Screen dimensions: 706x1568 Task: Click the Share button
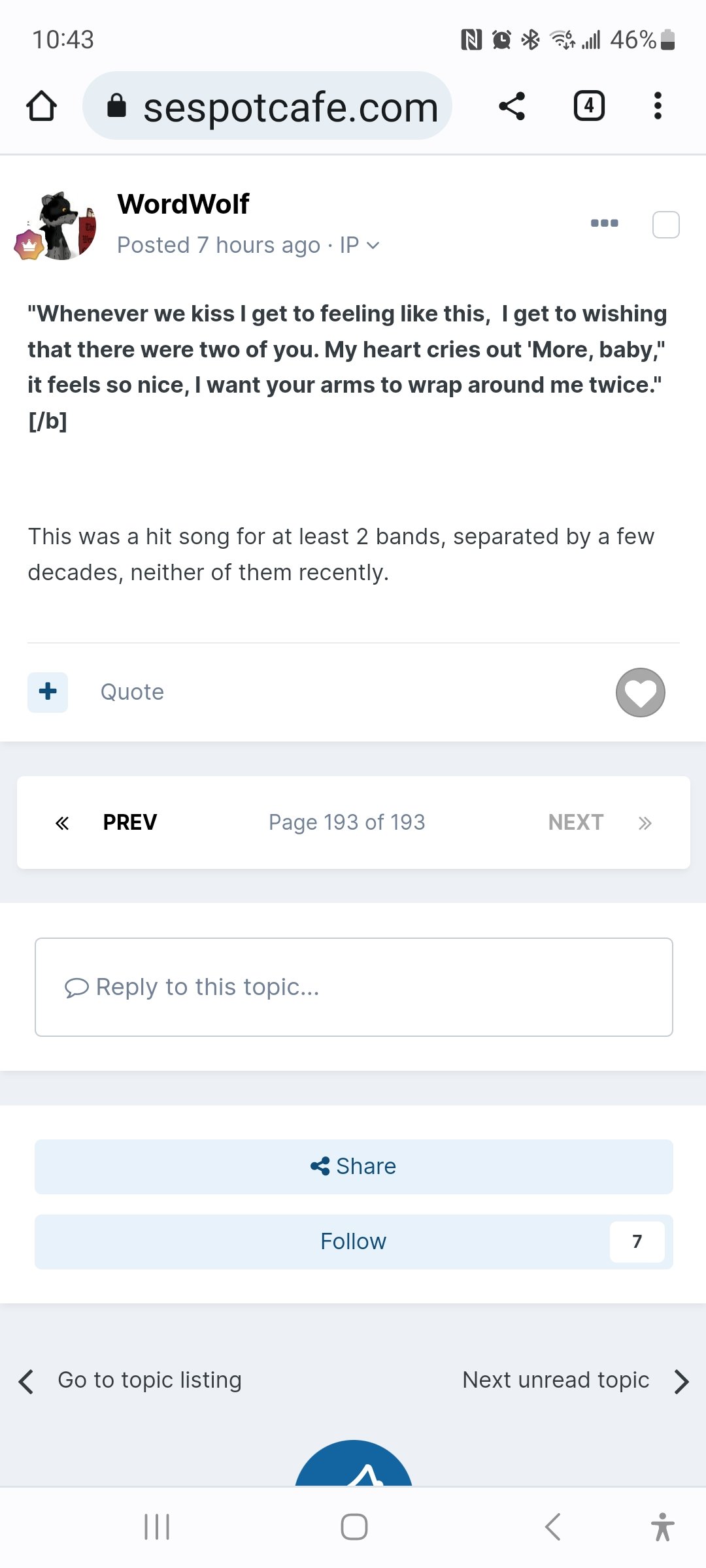pyautogui.click(x=354, y=1167)
